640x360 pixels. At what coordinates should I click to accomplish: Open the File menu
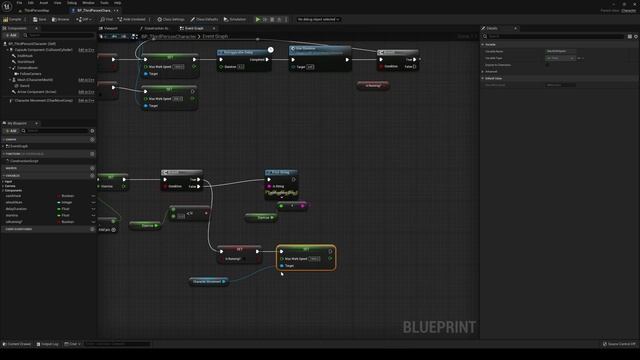pyautogui.click(x=19, y=3)
